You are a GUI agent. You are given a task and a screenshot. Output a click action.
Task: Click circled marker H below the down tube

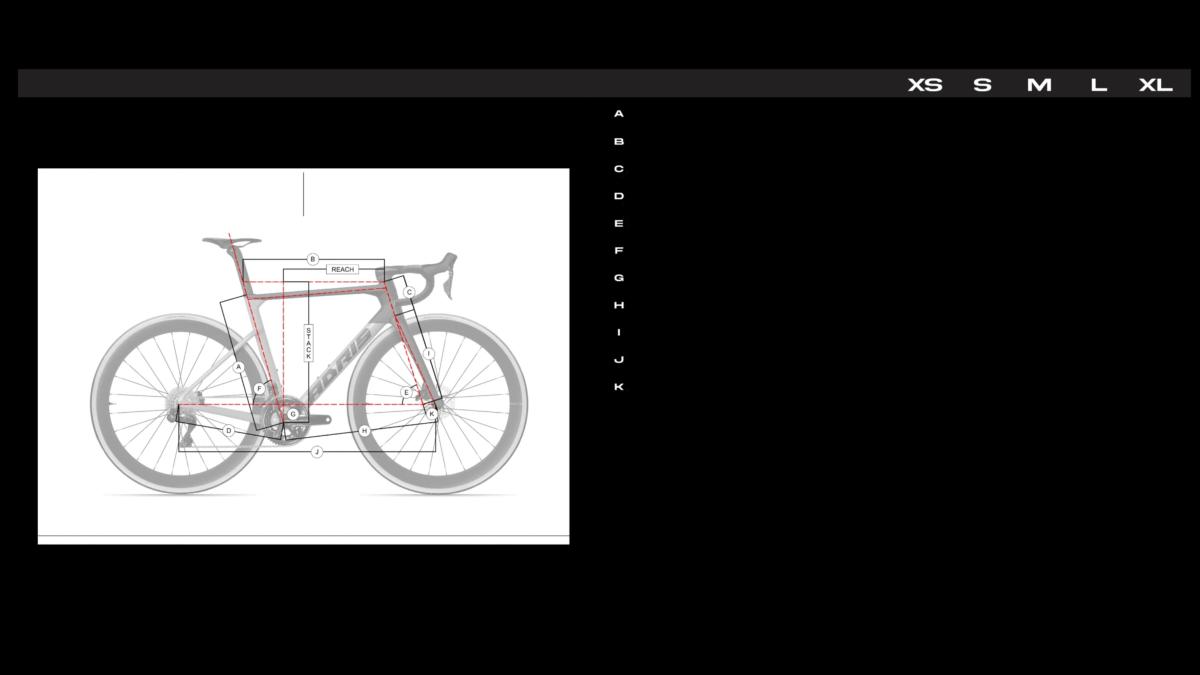[364, 430]
